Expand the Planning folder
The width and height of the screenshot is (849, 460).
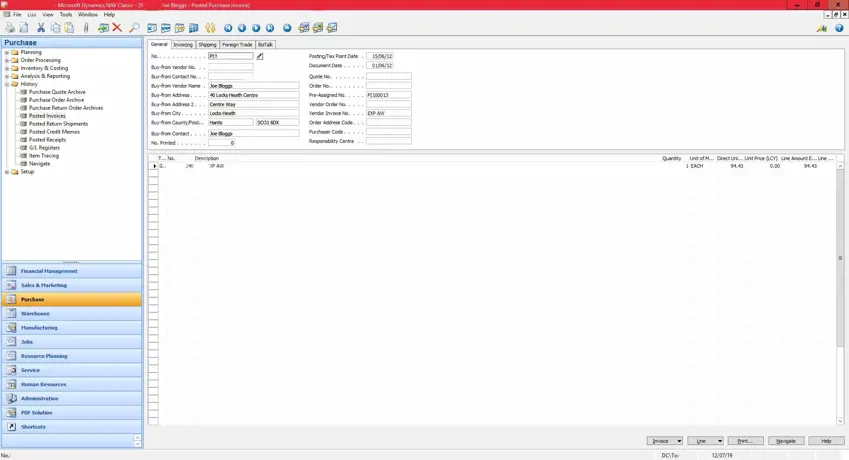pos(7,52)
